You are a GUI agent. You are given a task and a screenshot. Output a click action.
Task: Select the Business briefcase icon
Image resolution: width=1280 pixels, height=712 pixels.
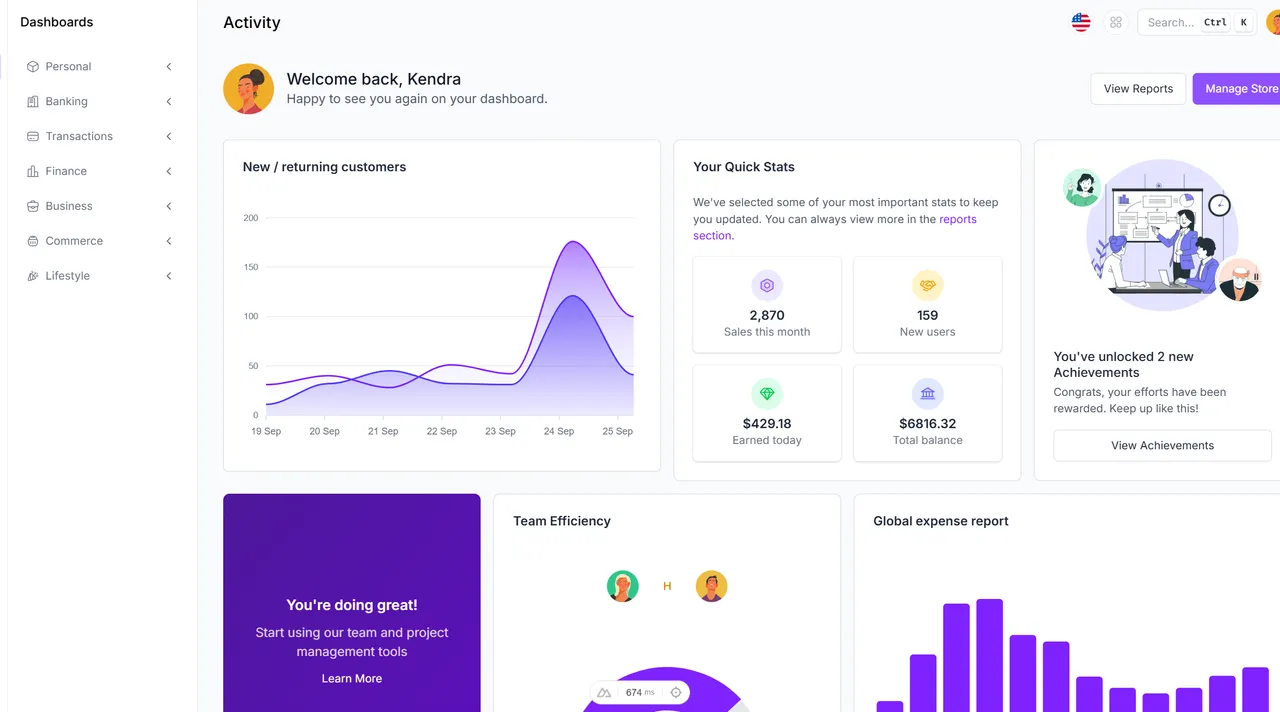pos(31,206)
